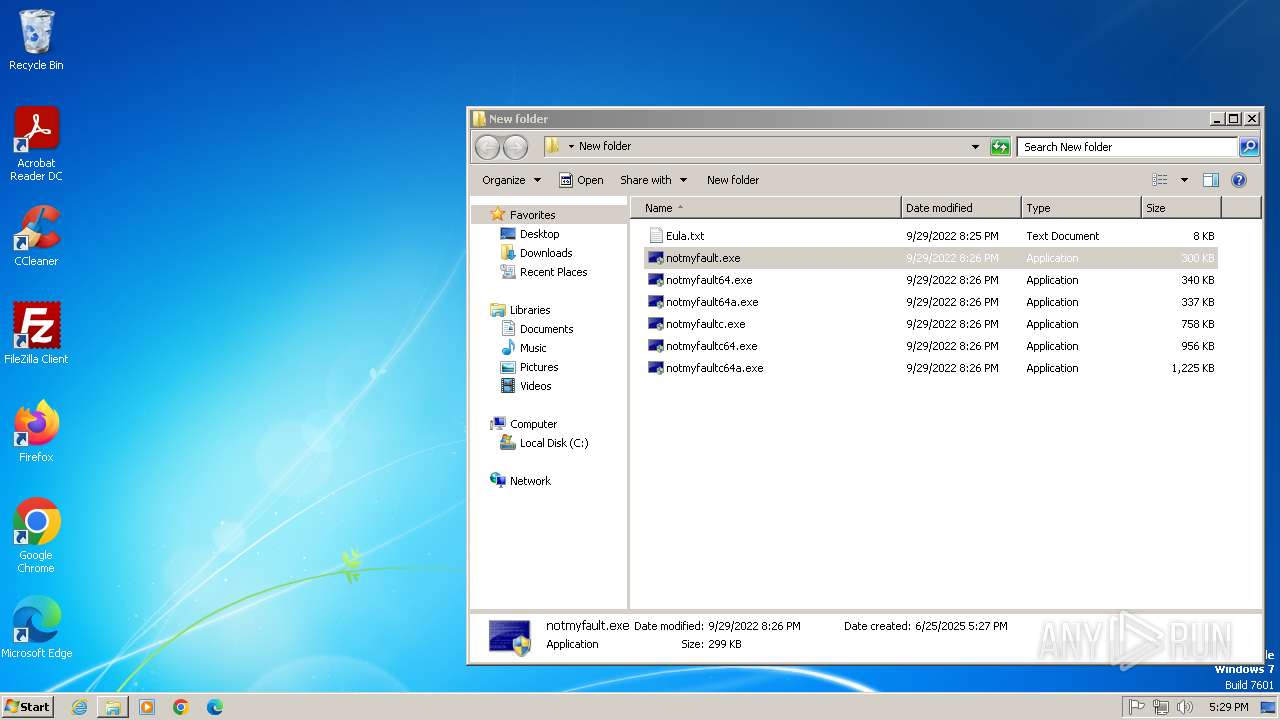Click the Explorer Forward arrow button

click(x=515, y=147)
